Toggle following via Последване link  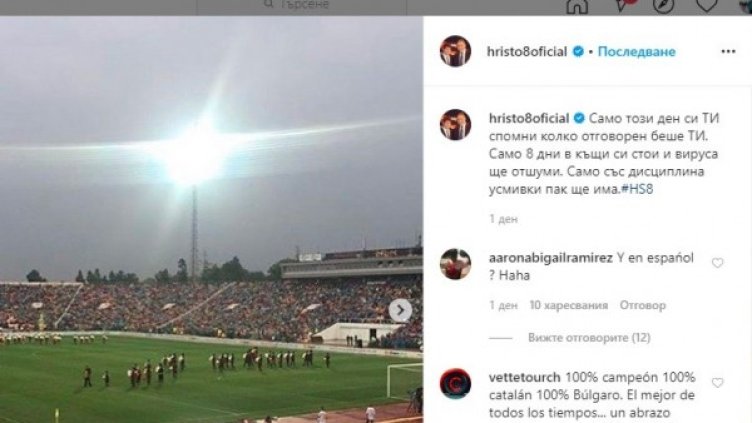(636, 51)
